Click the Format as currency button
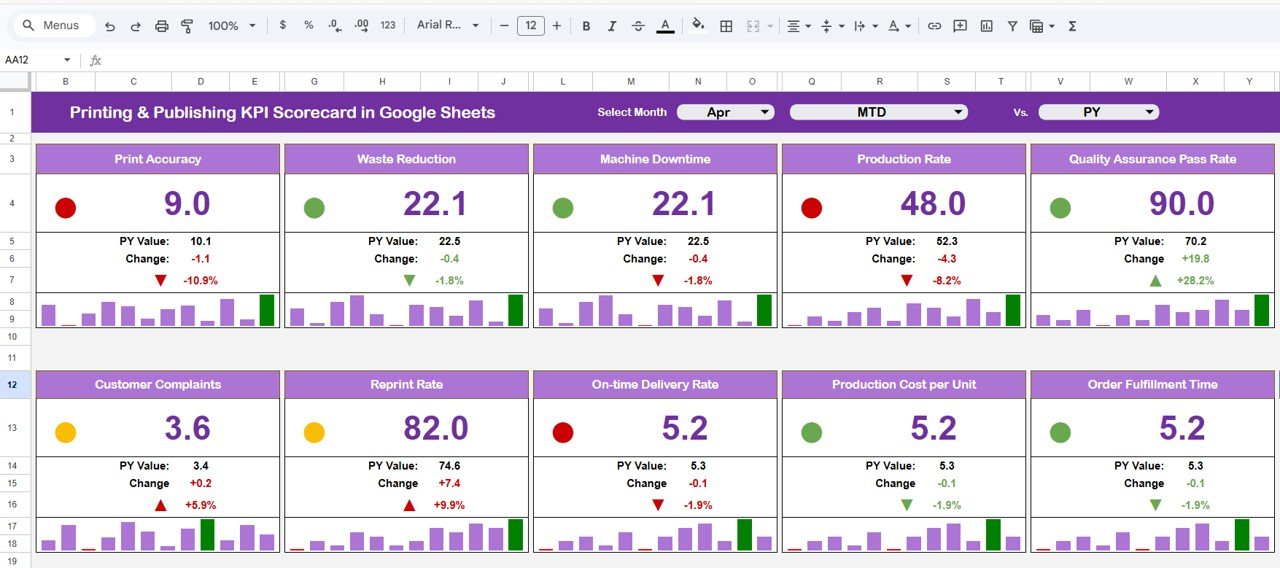The image size is (1280, 568). coord(283,26)
